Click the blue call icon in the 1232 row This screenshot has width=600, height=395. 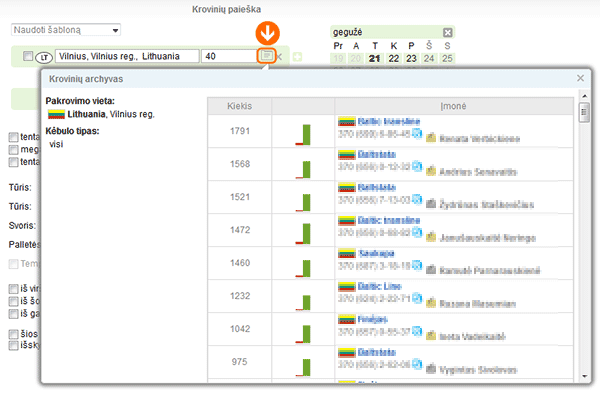[417, 298]
